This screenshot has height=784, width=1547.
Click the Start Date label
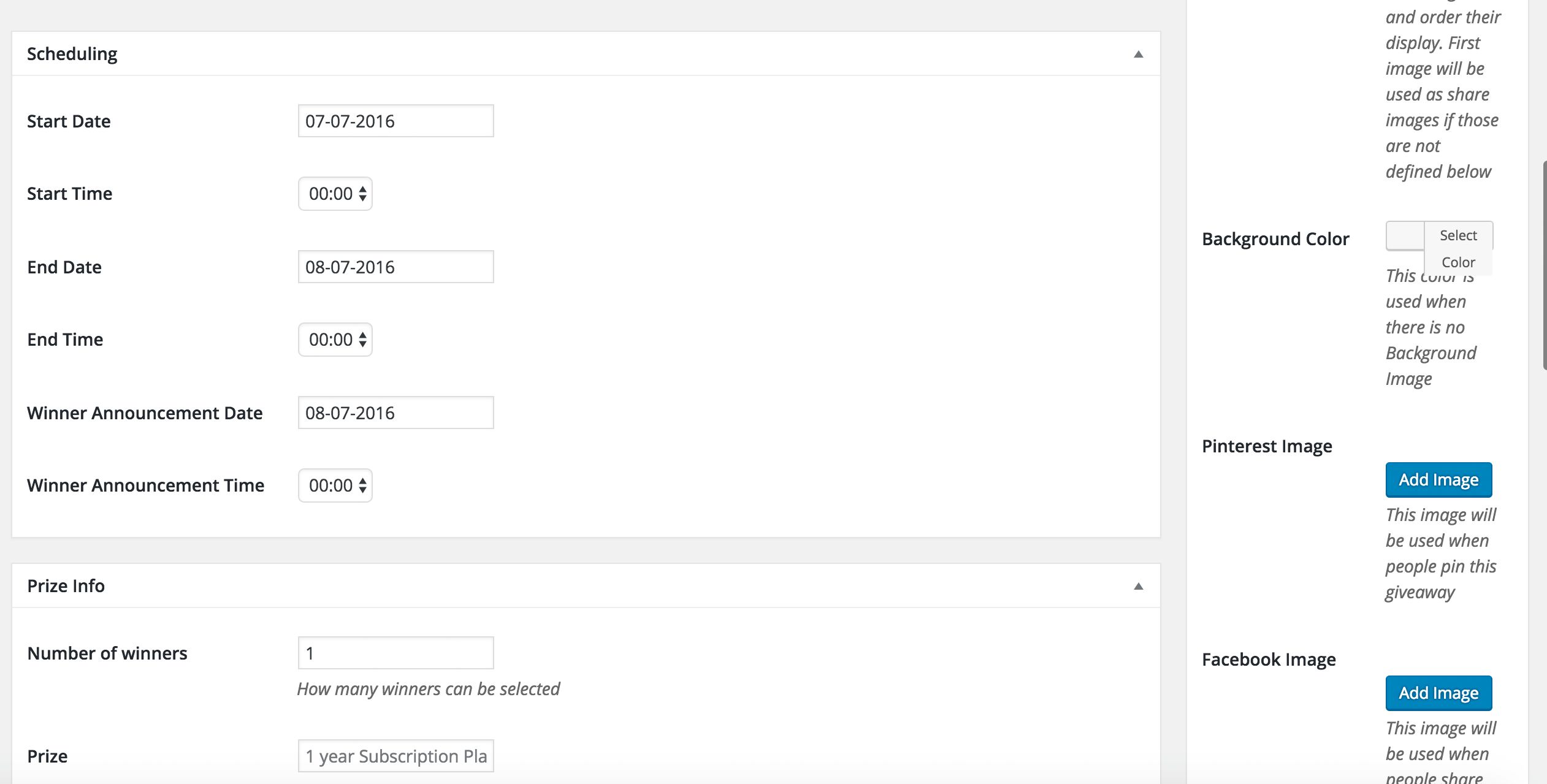[x=69, y=121]
